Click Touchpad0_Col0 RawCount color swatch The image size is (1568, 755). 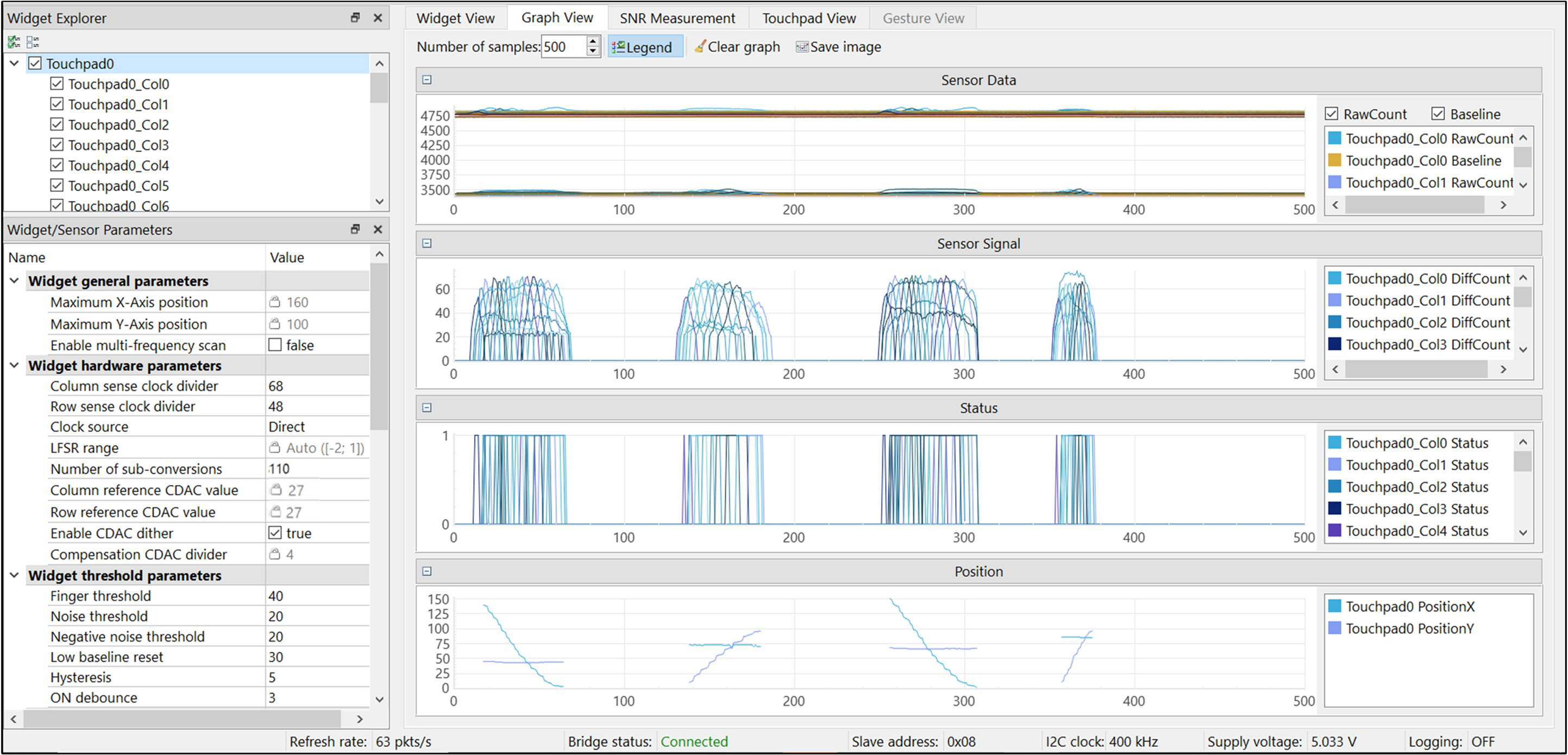point(1334,138)
